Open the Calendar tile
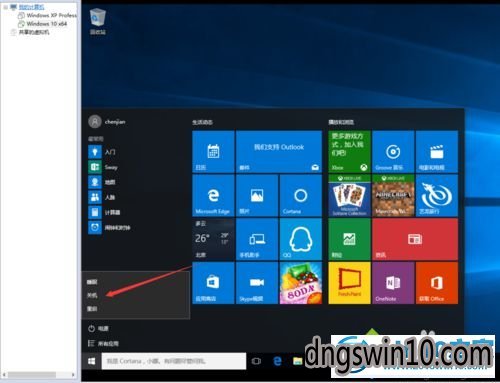Screen dimensions: 500x383 (213, 152)
